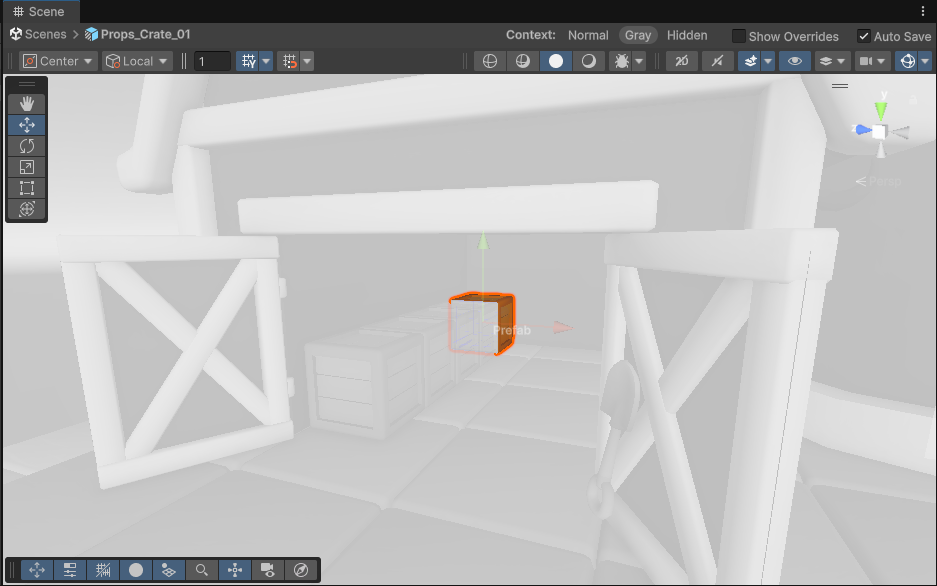Click the debug draw mode bug icon
The height and width of the screenshot is (586, 937).
[x=621, y=61]
